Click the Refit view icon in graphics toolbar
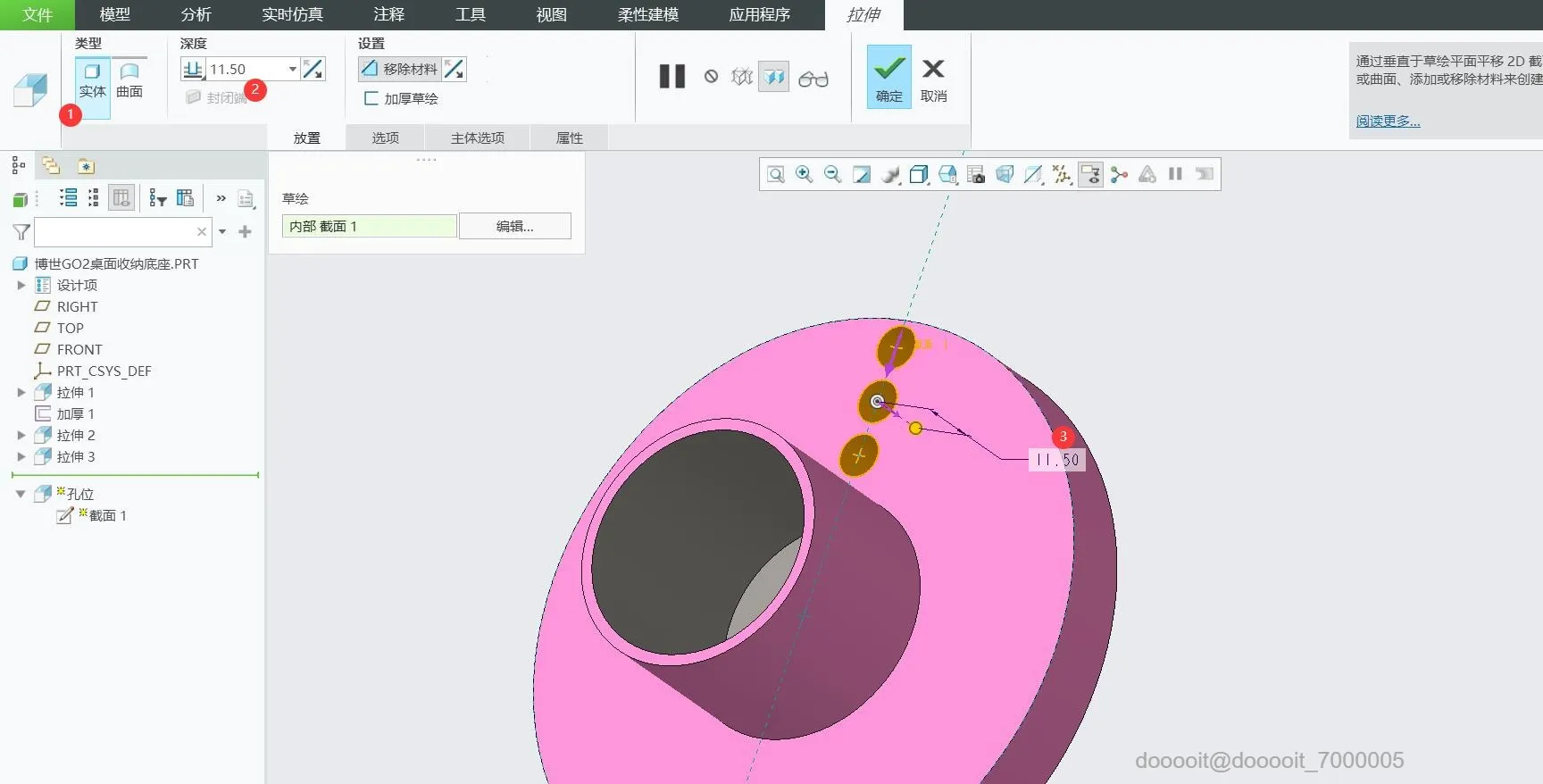The height and width of the screenshot is (784, 1543). [775, 175]
